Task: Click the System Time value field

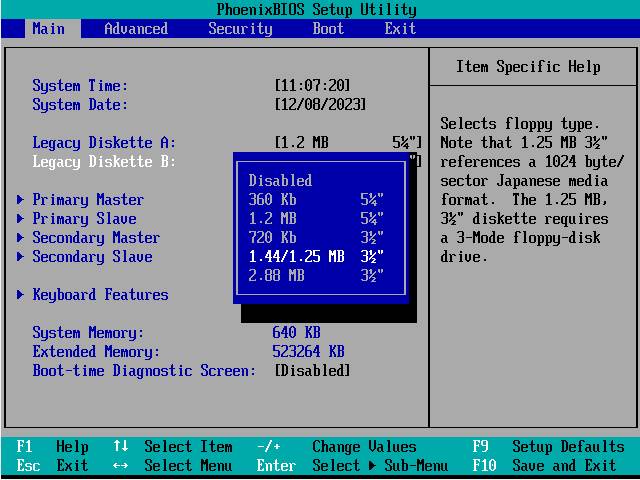Action: 312,86
